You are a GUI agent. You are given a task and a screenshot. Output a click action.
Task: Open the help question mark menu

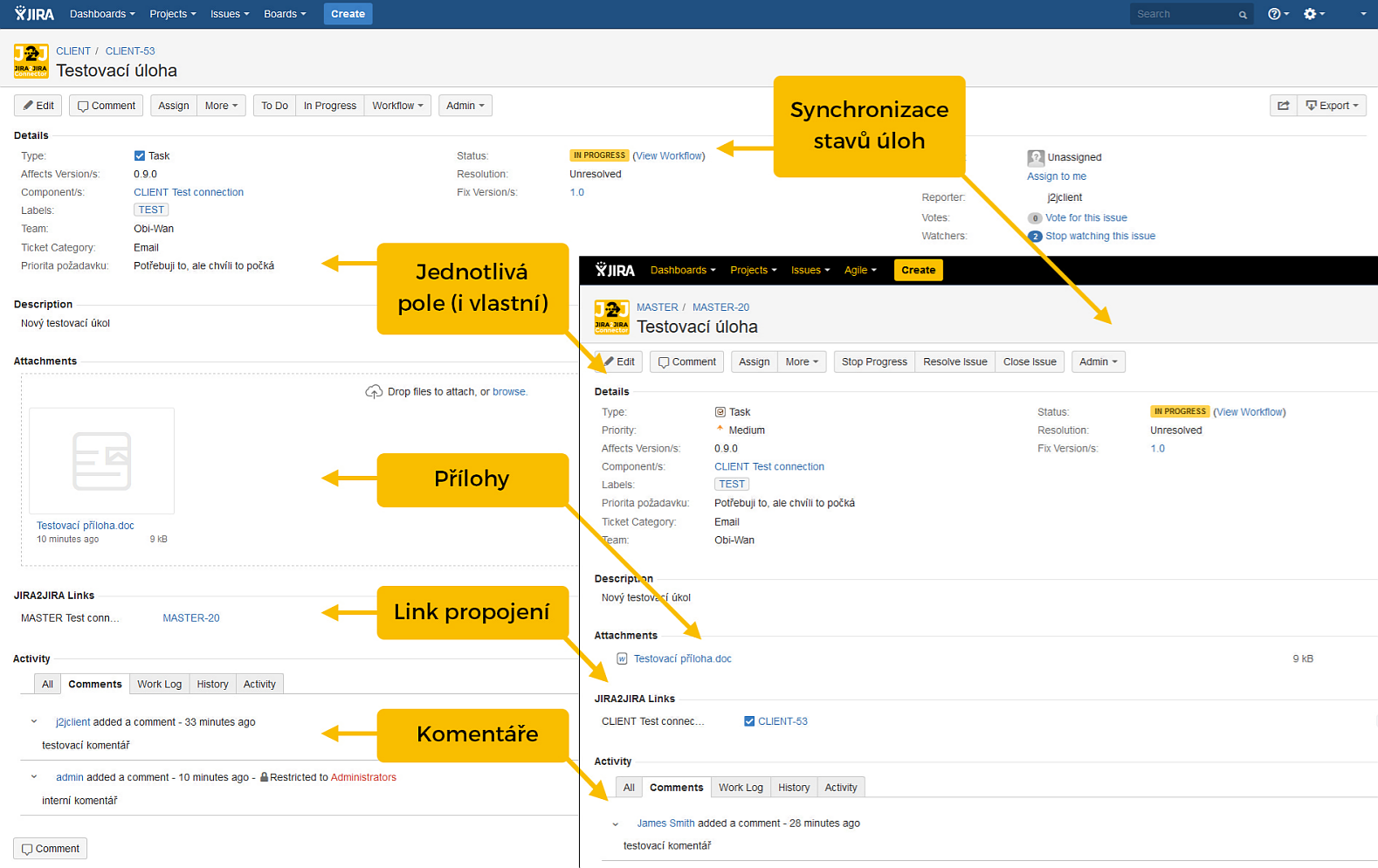(x=1278, y=14)
